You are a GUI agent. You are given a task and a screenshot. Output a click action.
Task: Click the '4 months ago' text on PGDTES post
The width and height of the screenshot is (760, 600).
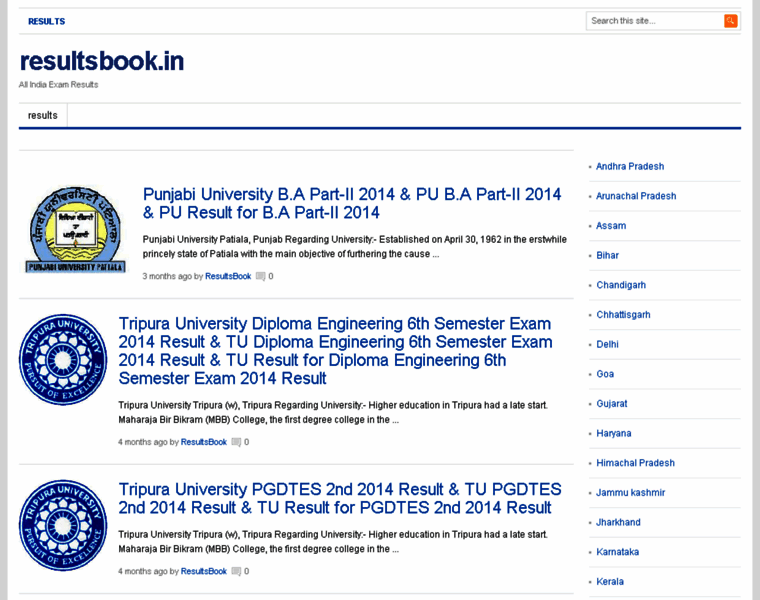[142, 571]
